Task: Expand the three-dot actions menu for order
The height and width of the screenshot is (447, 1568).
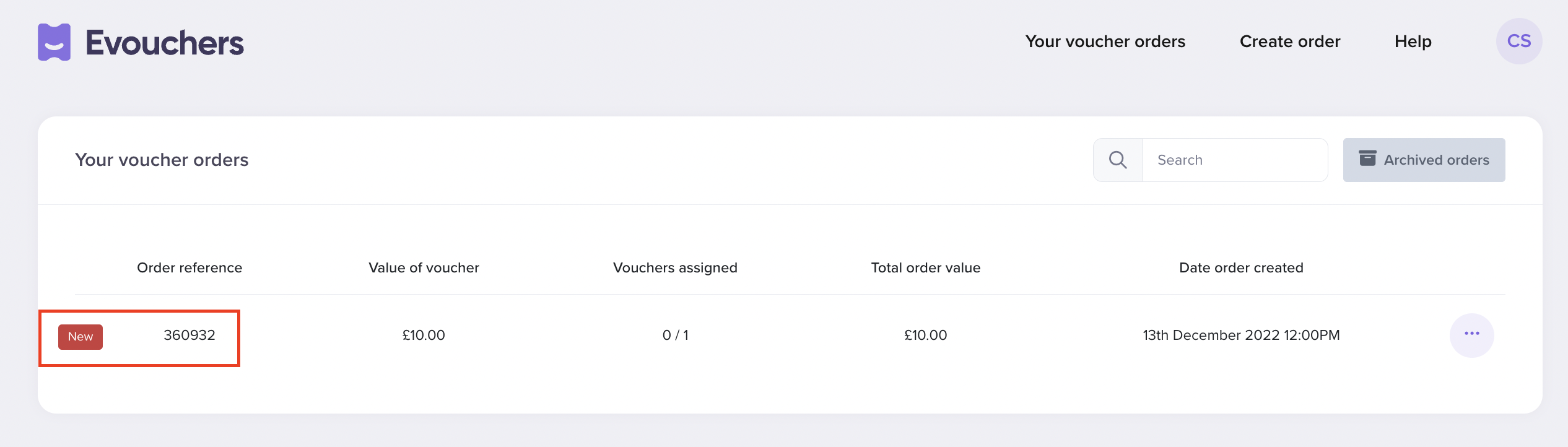Action: click(1472, 335)
